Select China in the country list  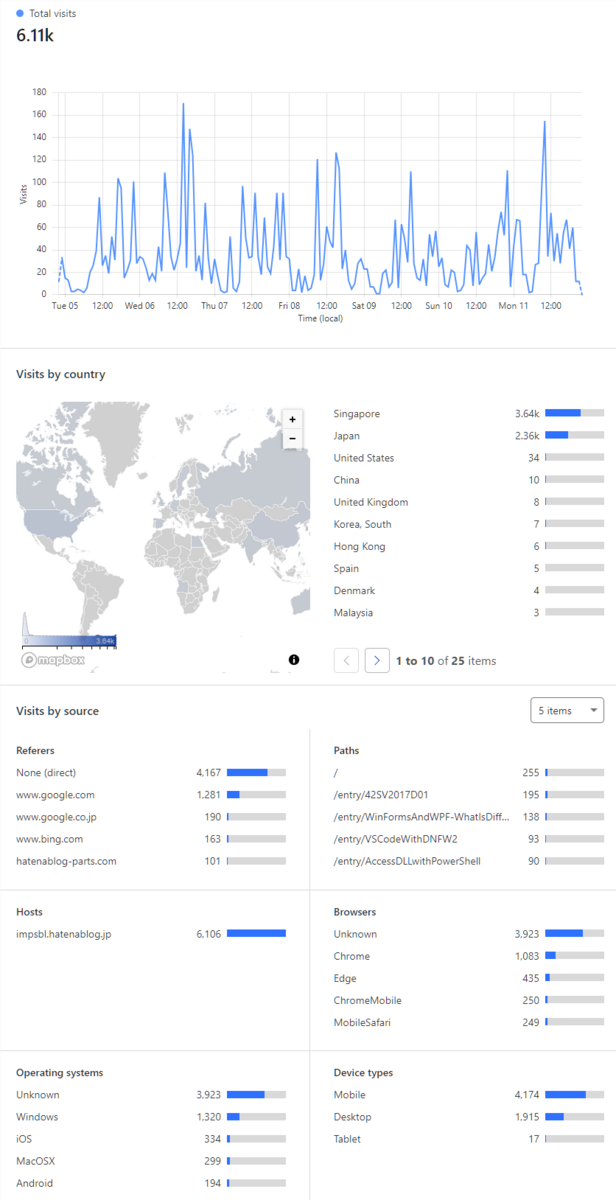pyautogui.click(x=468, y=480)
